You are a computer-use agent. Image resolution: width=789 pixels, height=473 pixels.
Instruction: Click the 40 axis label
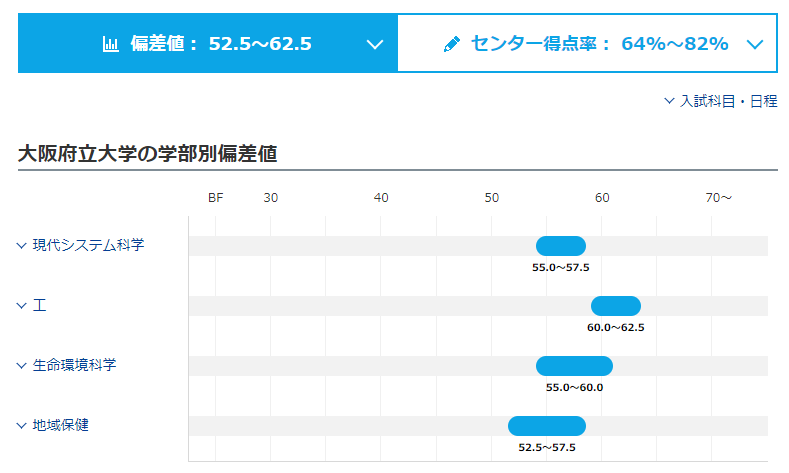(x=381, y=198)
